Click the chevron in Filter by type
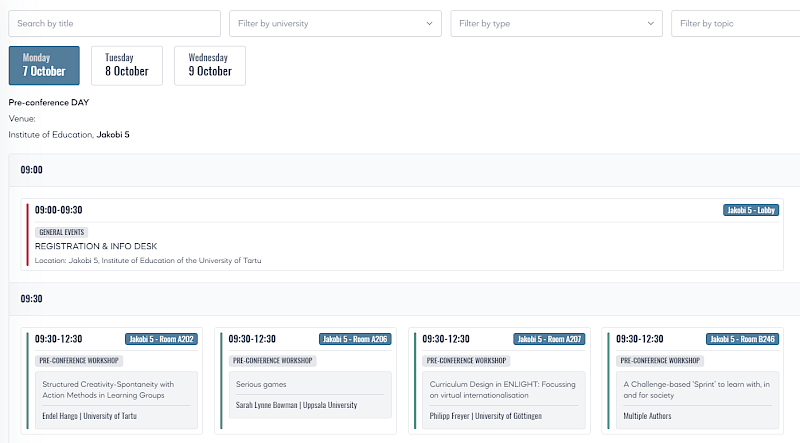 (650, 23)
